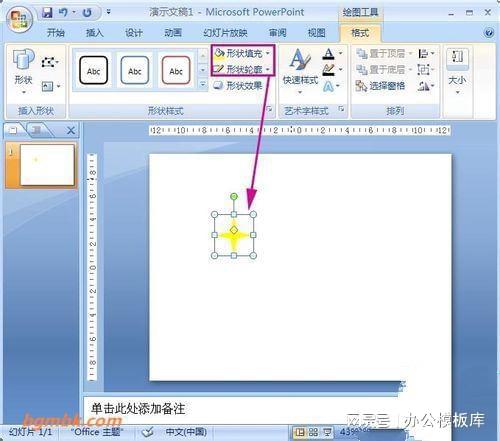Open the 形状 shapes gallery icon
This screenshot has height=441, width=500.
click(x=23, y=59)
